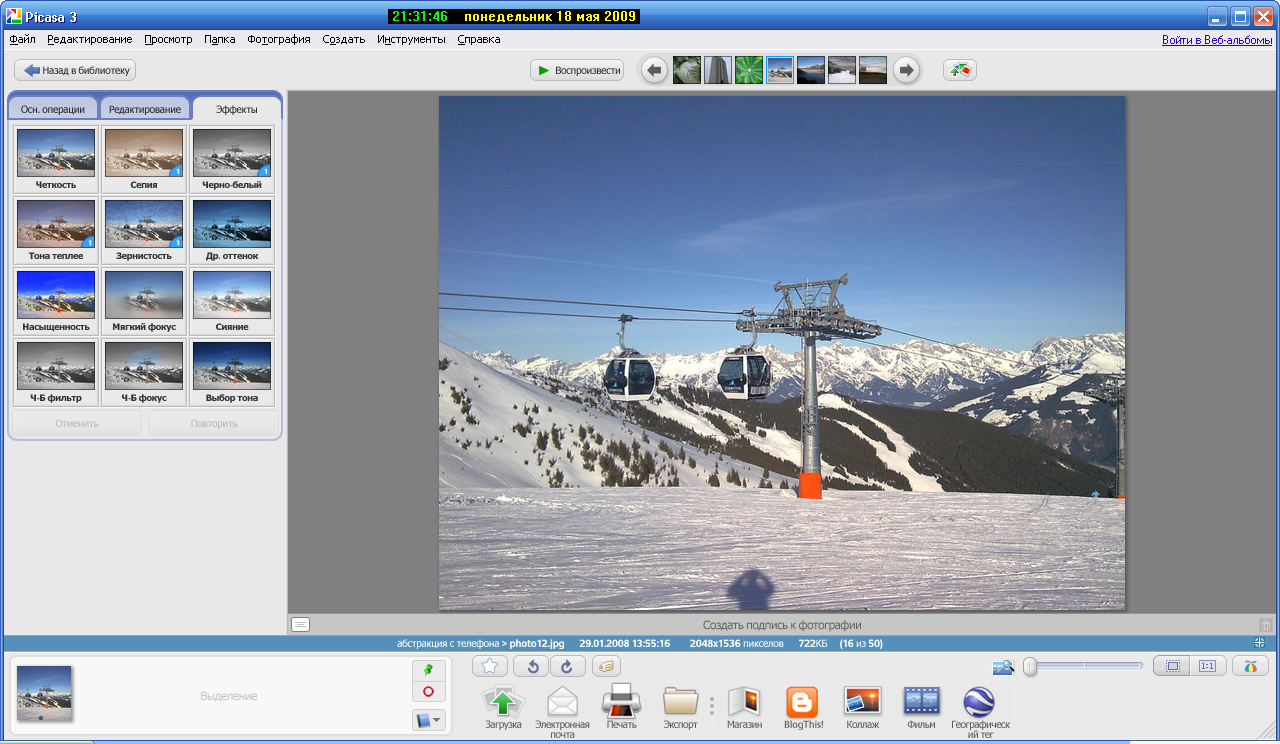This screenshot has width=1280, height=744.
Task: Click the Повторить button
Action: 214,423
